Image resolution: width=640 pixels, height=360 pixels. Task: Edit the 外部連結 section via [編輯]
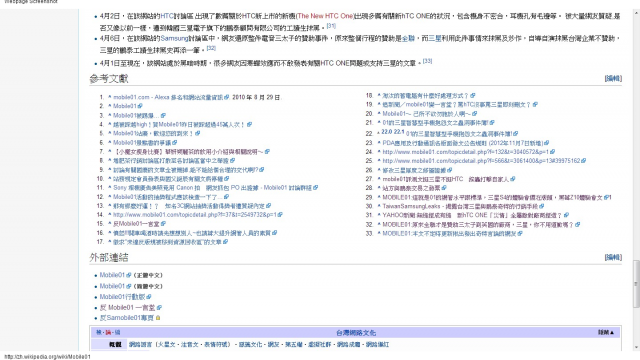[613, 257]
